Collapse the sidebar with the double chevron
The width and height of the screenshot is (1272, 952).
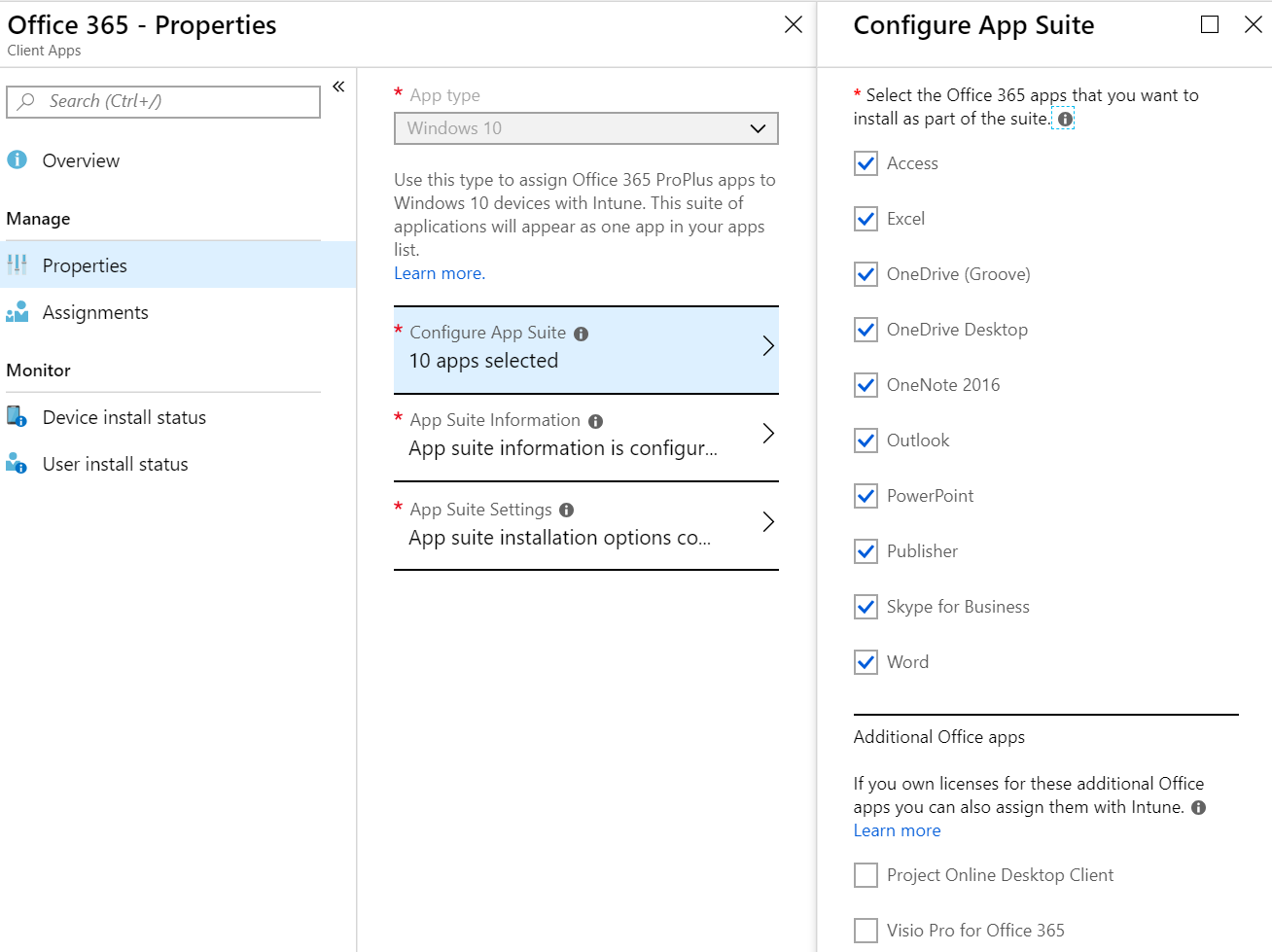pyautogui.click(x=337, y=86)
